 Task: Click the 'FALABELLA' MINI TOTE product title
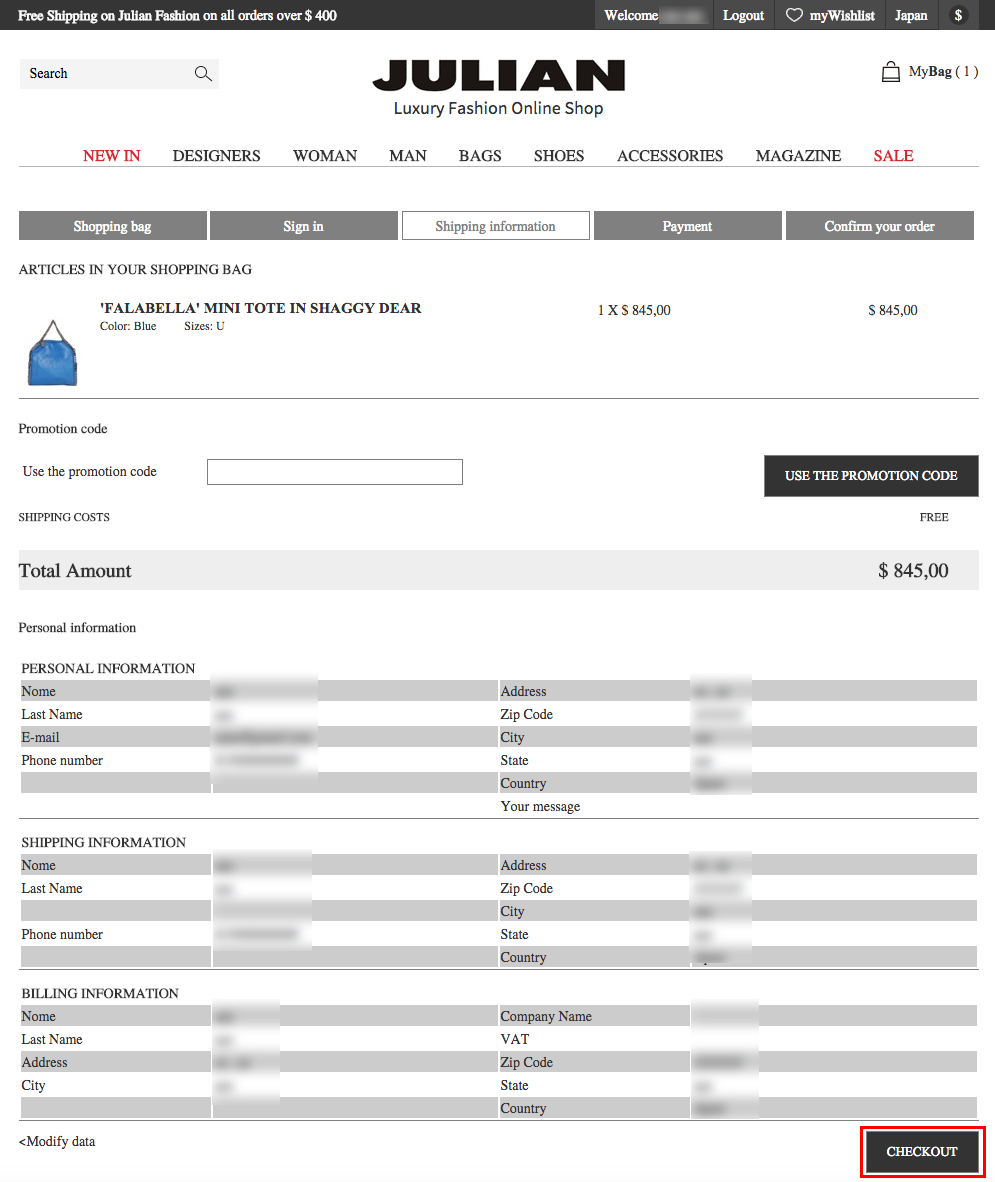click(261, 308)
